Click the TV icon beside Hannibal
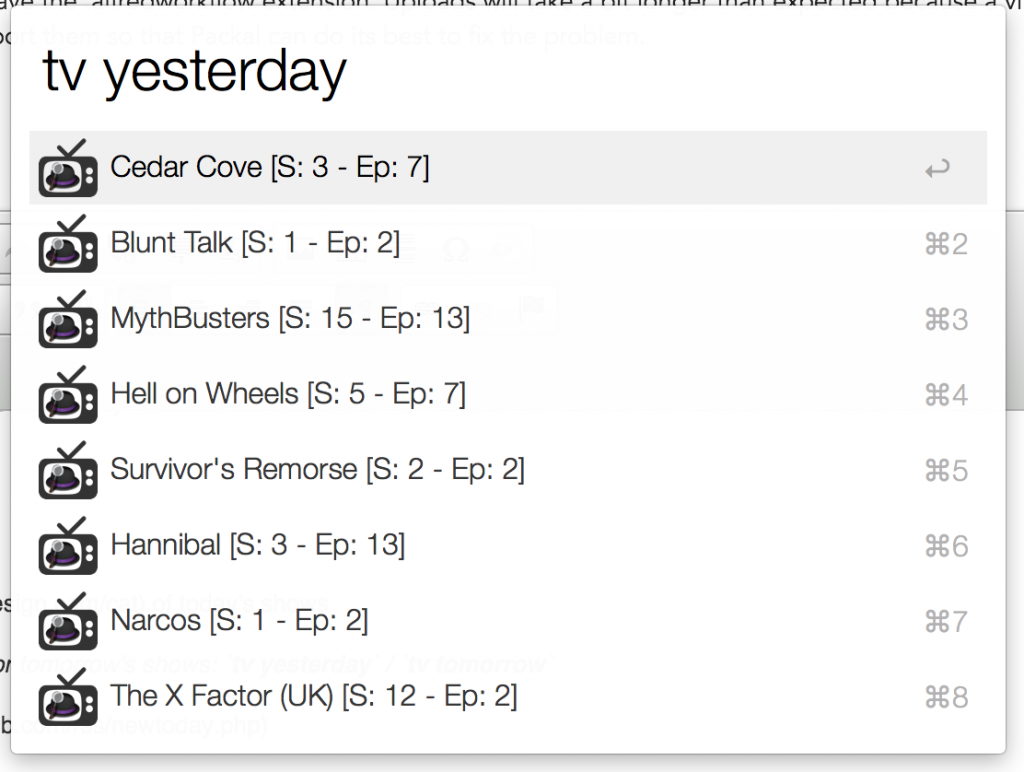 (68, 546)
